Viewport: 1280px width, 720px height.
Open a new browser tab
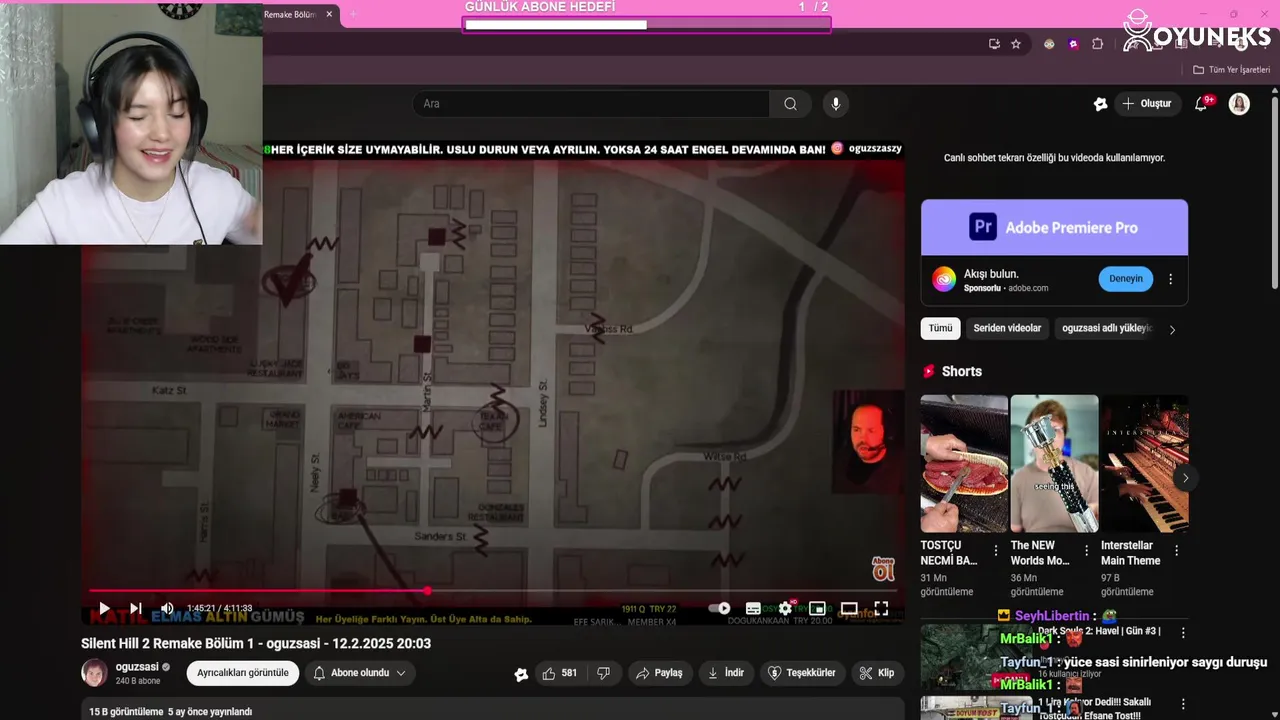pyautogui.click(x=353, y=14)
